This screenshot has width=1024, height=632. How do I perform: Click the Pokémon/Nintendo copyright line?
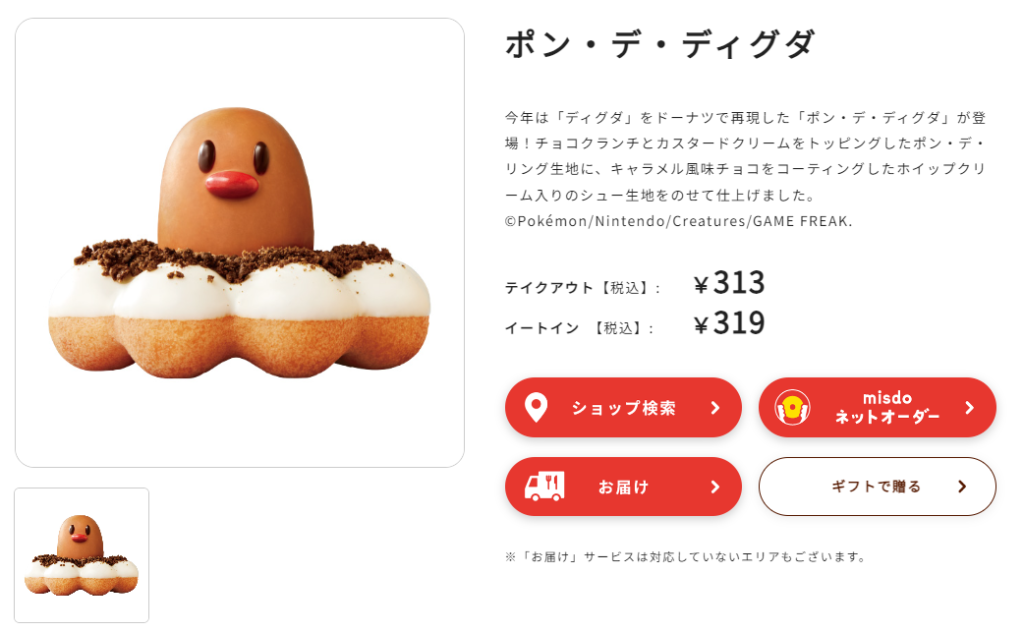(x=679, y=221)
